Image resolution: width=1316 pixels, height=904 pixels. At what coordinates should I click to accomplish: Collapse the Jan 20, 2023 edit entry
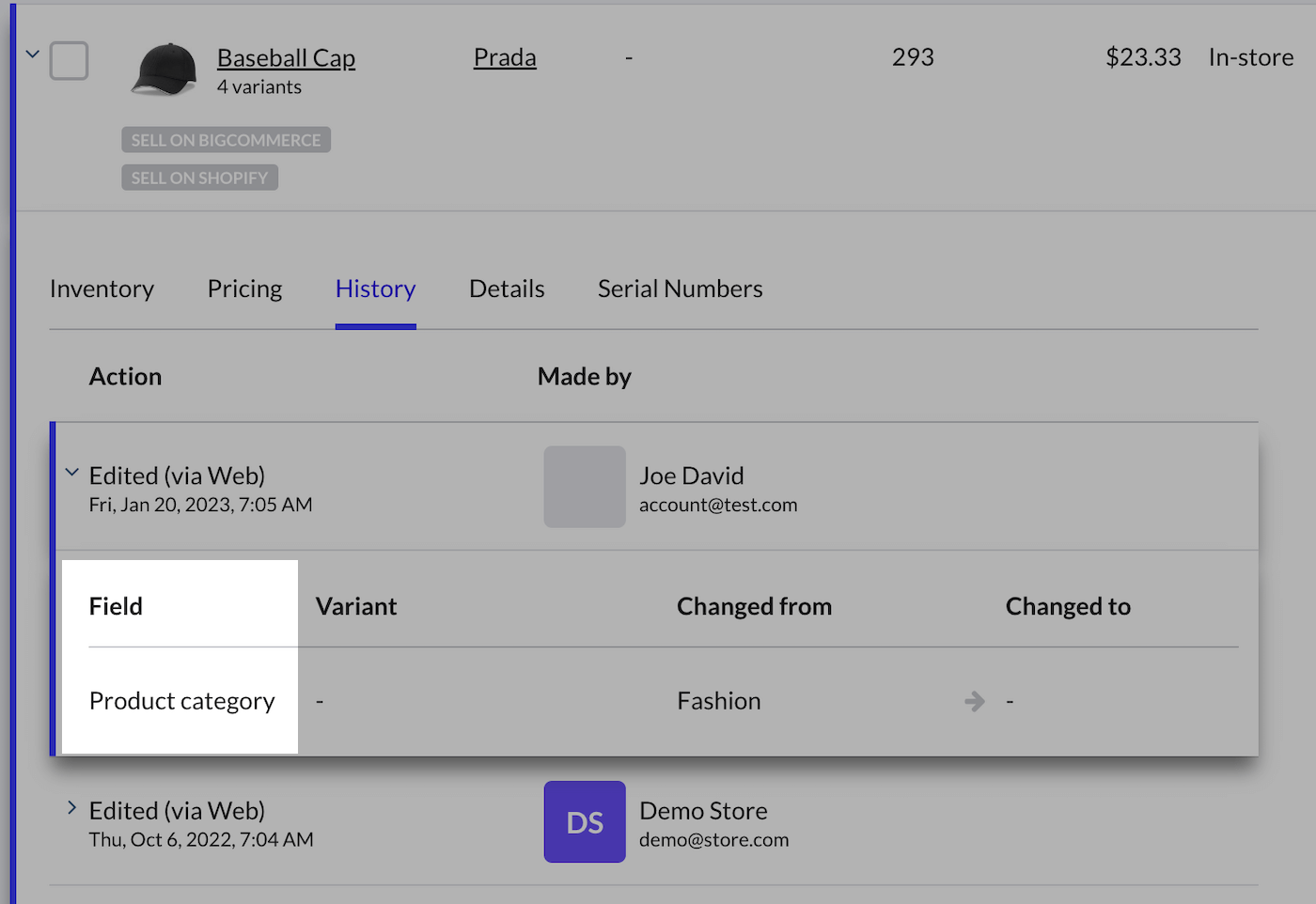tap(71, 473)
